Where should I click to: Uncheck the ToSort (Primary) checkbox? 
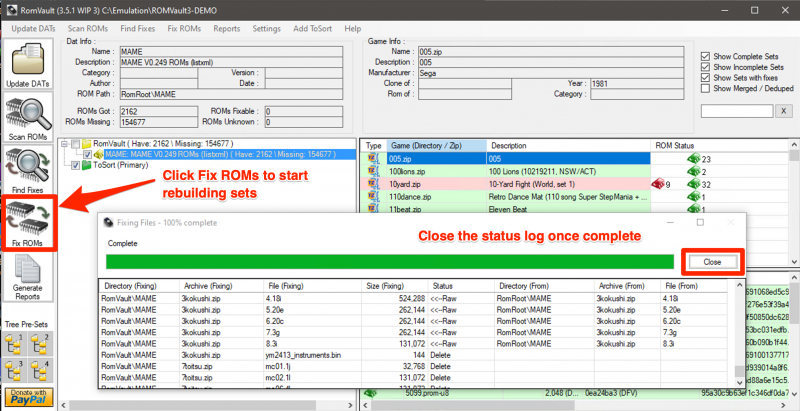pos(76,165)
